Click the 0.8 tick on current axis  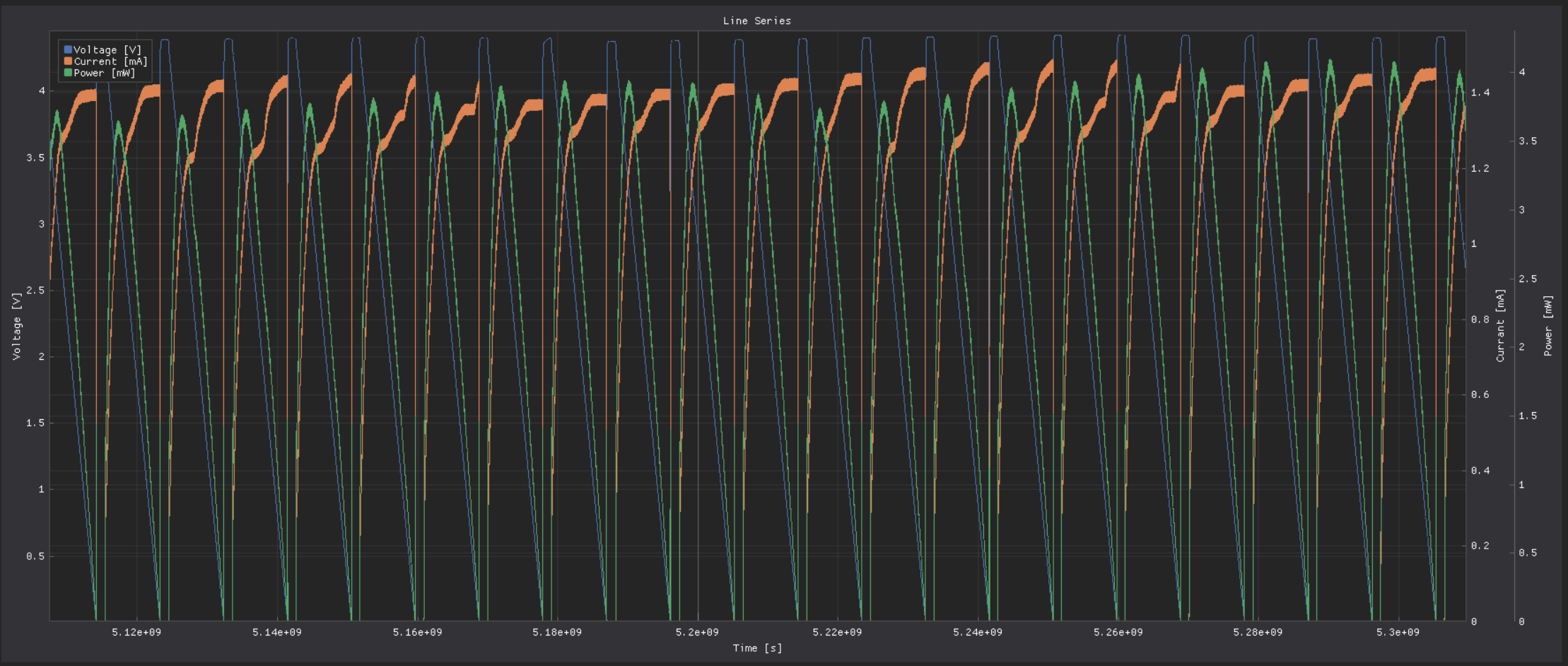click(x=1480, y=320)
